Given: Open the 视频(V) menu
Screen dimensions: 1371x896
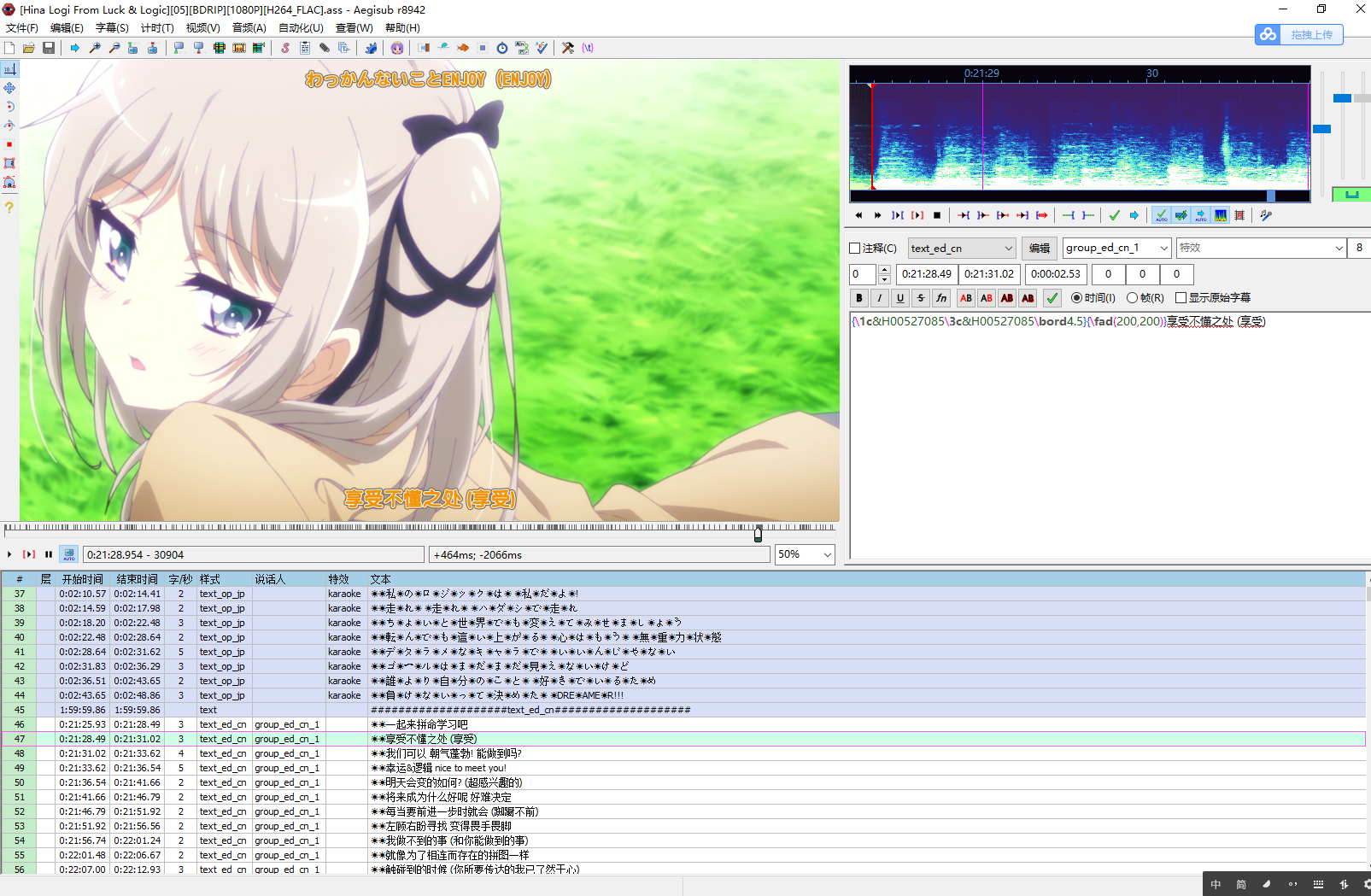Looking at the screenshot, I should coord(203,28).
